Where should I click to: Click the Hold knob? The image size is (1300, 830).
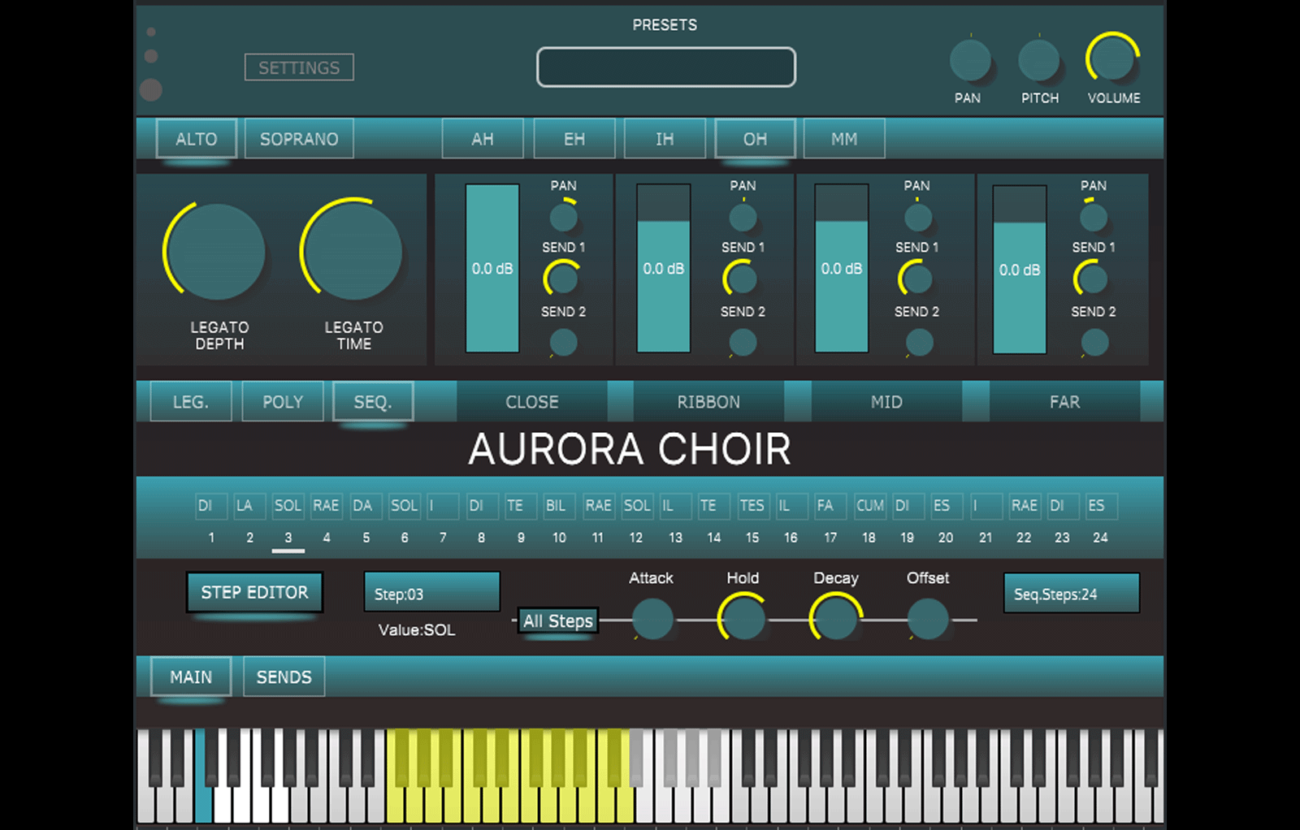[742, 619]
